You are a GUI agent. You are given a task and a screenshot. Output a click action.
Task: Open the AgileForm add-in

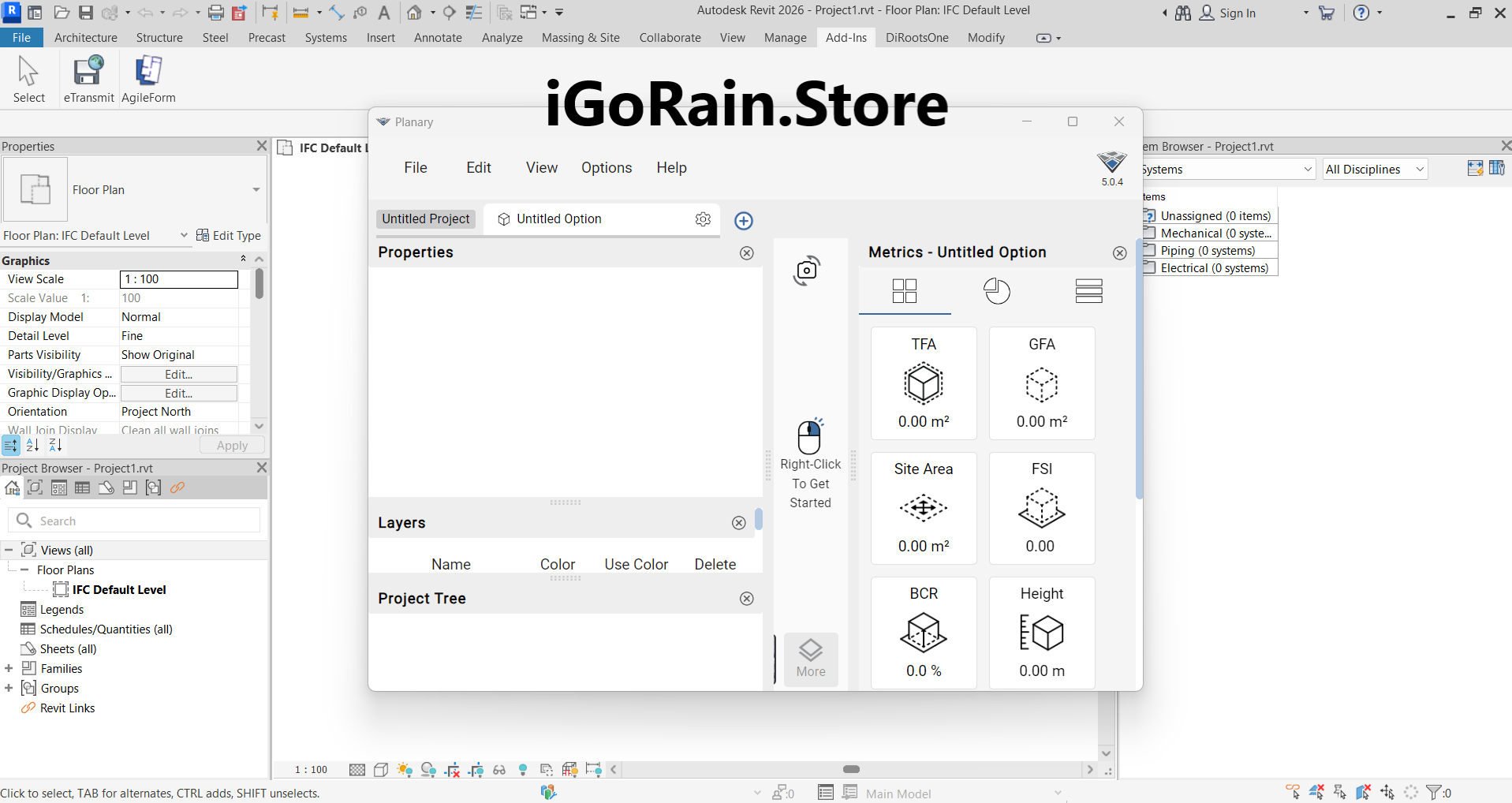(x=148, y=79)
